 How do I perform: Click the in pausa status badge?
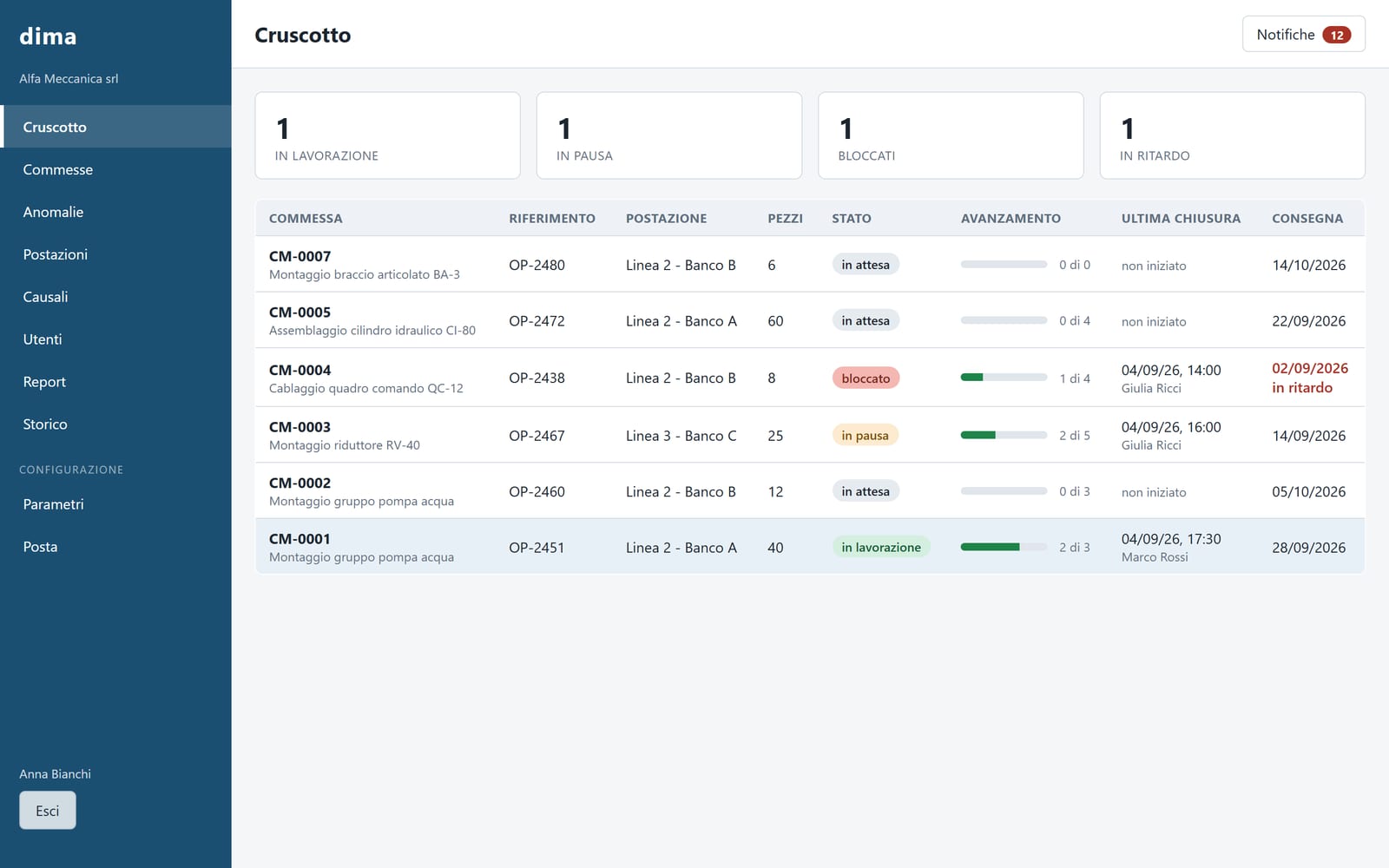865,435
